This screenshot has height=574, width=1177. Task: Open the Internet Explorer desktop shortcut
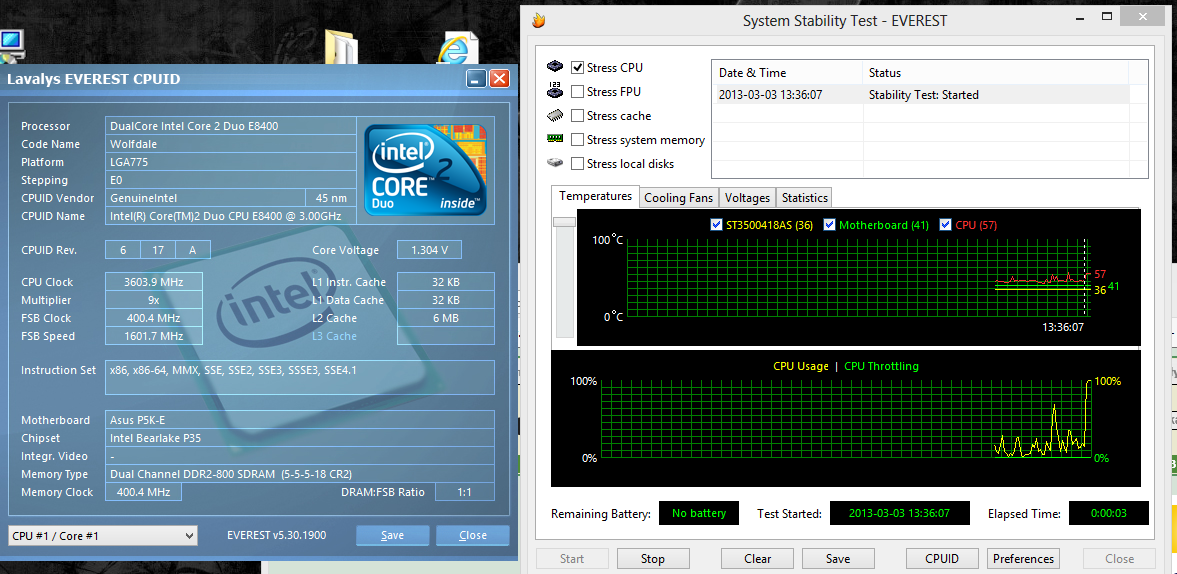coord(459,47)
